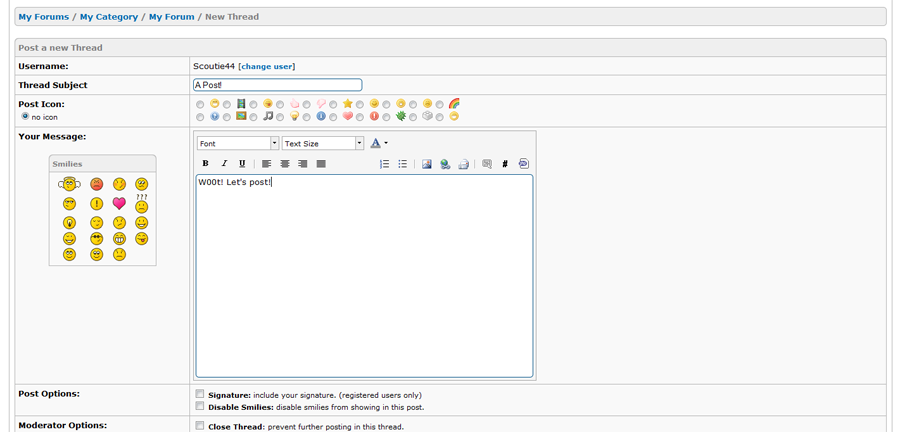Click the 'change user' link
900x432 pixels.
(267, 66)
